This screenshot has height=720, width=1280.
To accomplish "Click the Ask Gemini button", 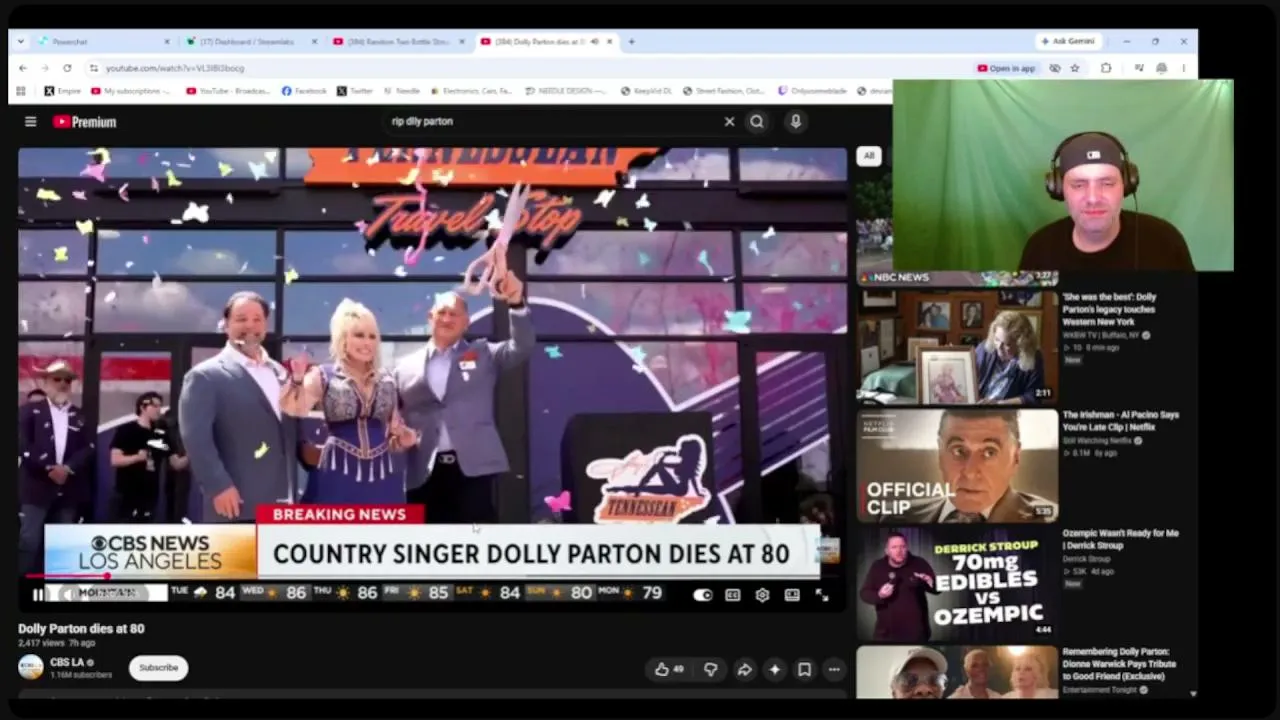I will 1068,42.
